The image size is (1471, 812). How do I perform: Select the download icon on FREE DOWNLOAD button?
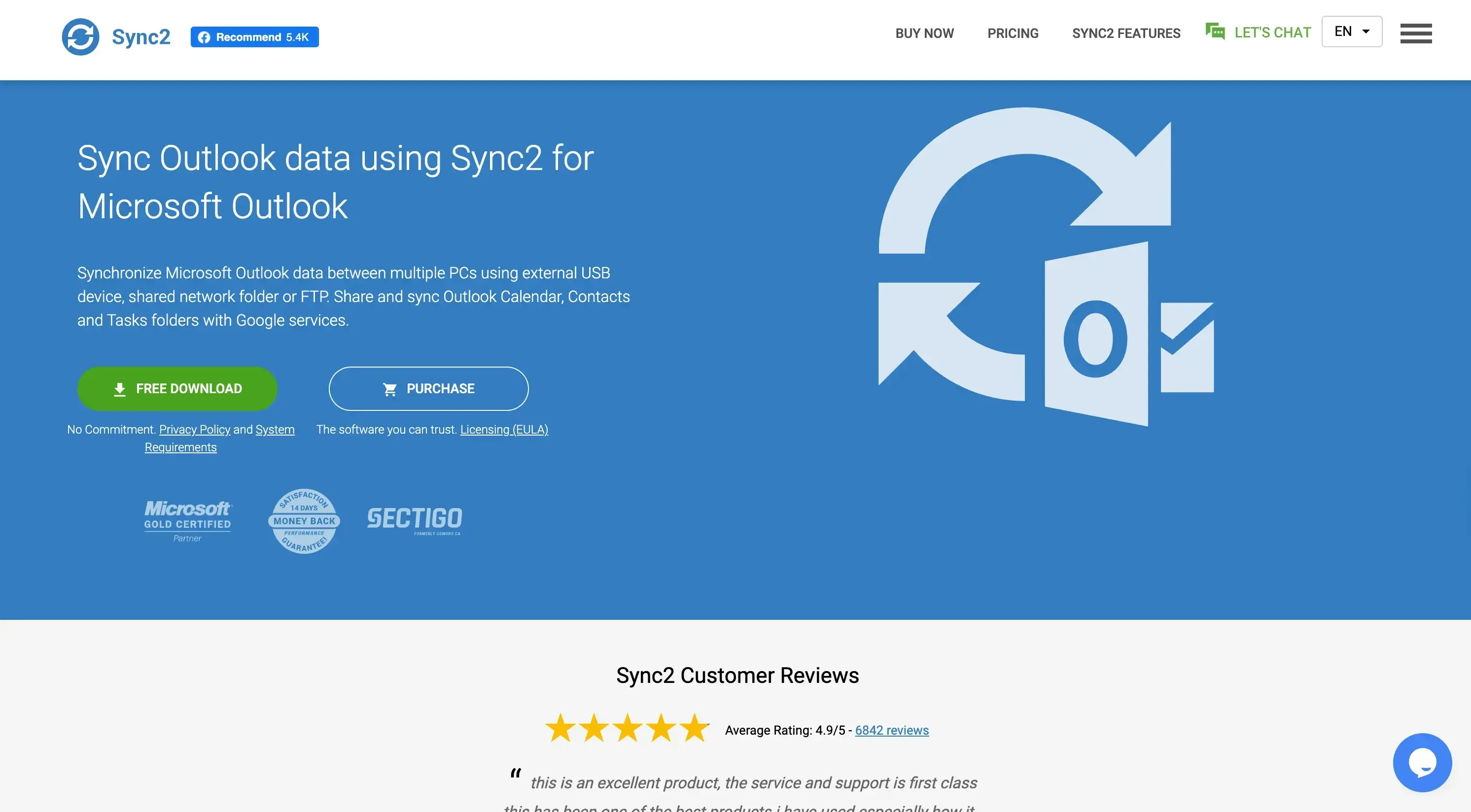point(120,388)
